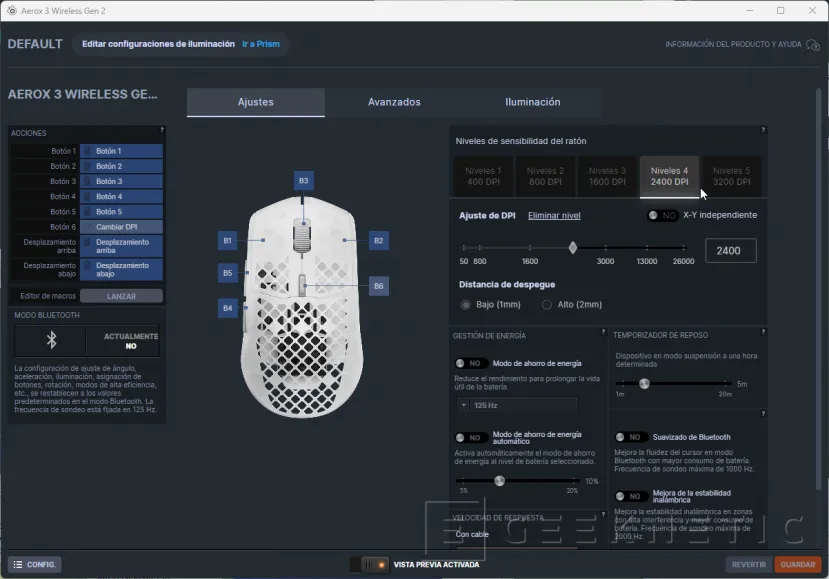This screenshot has height=579, width=829.
Task: Select Bajo (1mm) lift-off distance
Action: coord(465,305)
